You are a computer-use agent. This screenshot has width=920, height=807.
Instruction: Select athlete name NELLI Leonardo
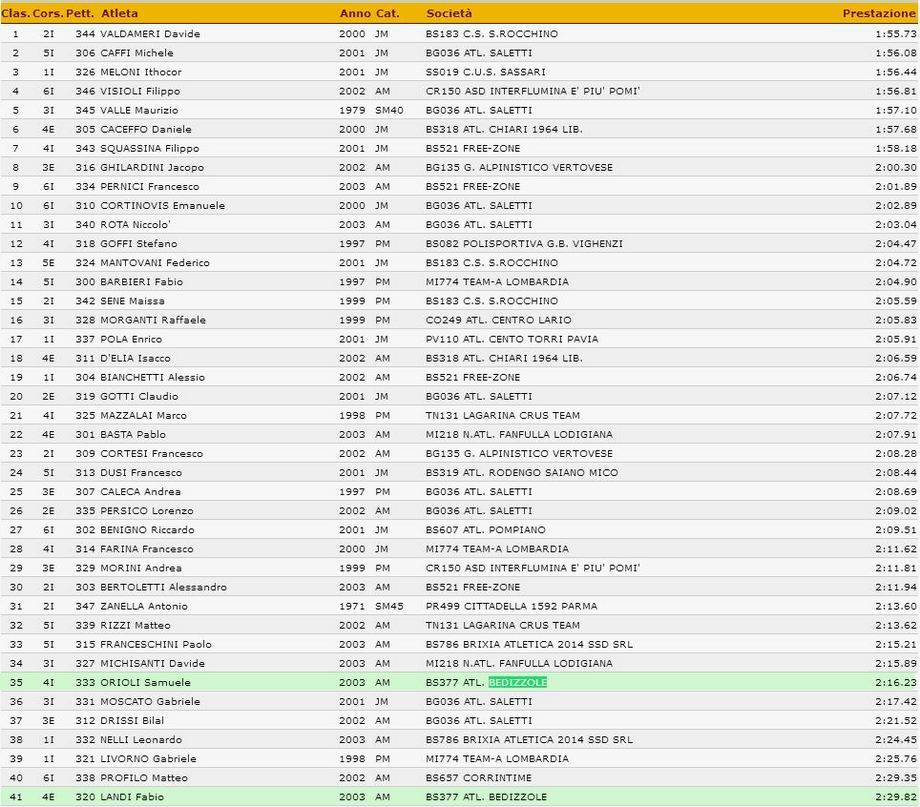click(141, 740)
